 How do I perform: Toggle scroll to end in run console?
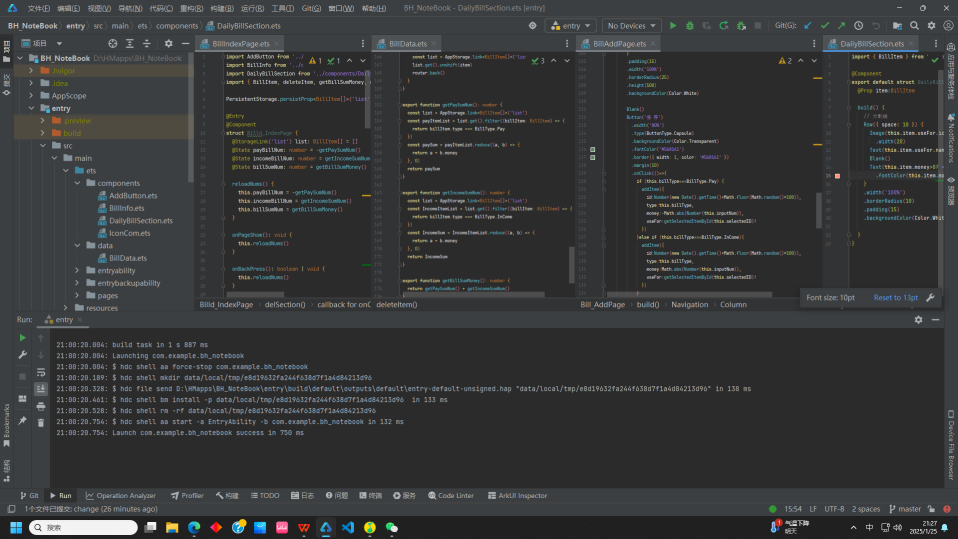[41, 388]
